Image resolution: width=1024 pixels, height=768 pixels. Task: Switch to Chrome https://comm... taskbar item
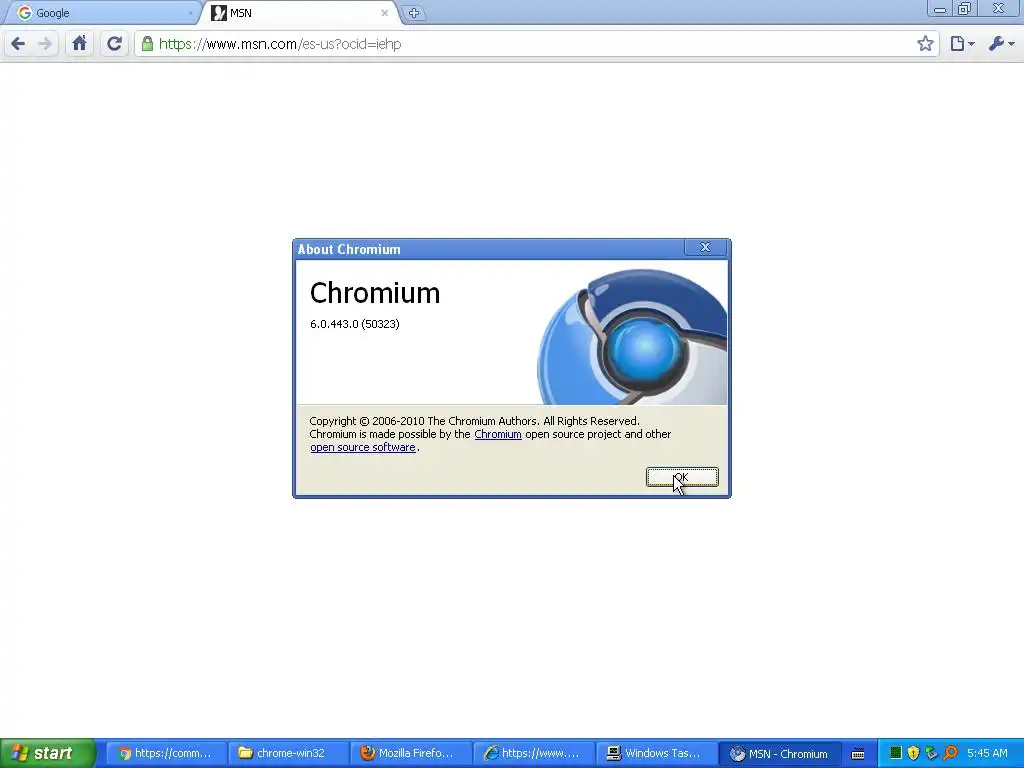pyautogui.click(x=166, y=753)
